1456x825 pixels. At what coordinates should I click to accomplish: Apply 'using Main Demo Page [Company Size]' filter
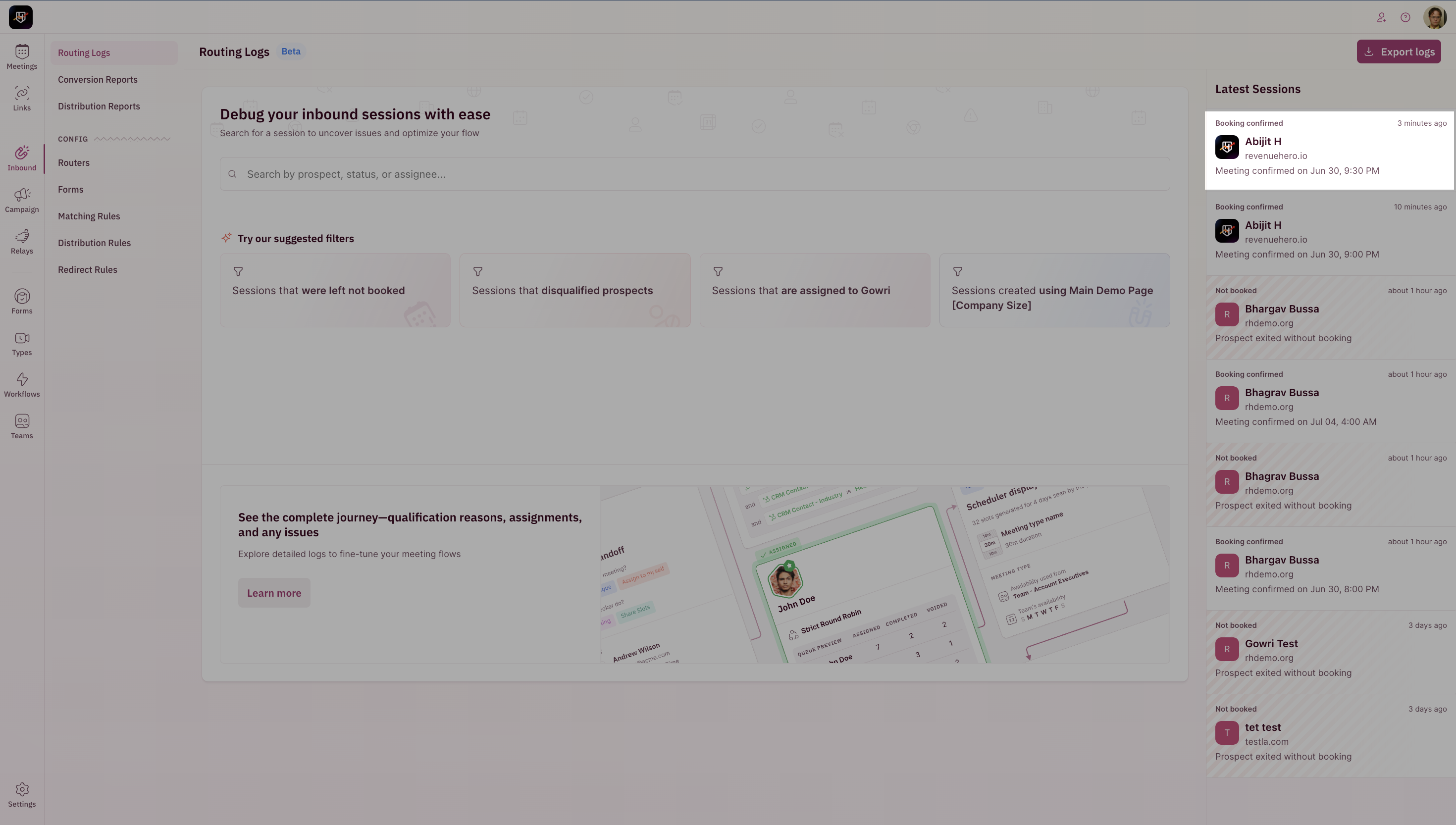click(x=1055, y=290)
